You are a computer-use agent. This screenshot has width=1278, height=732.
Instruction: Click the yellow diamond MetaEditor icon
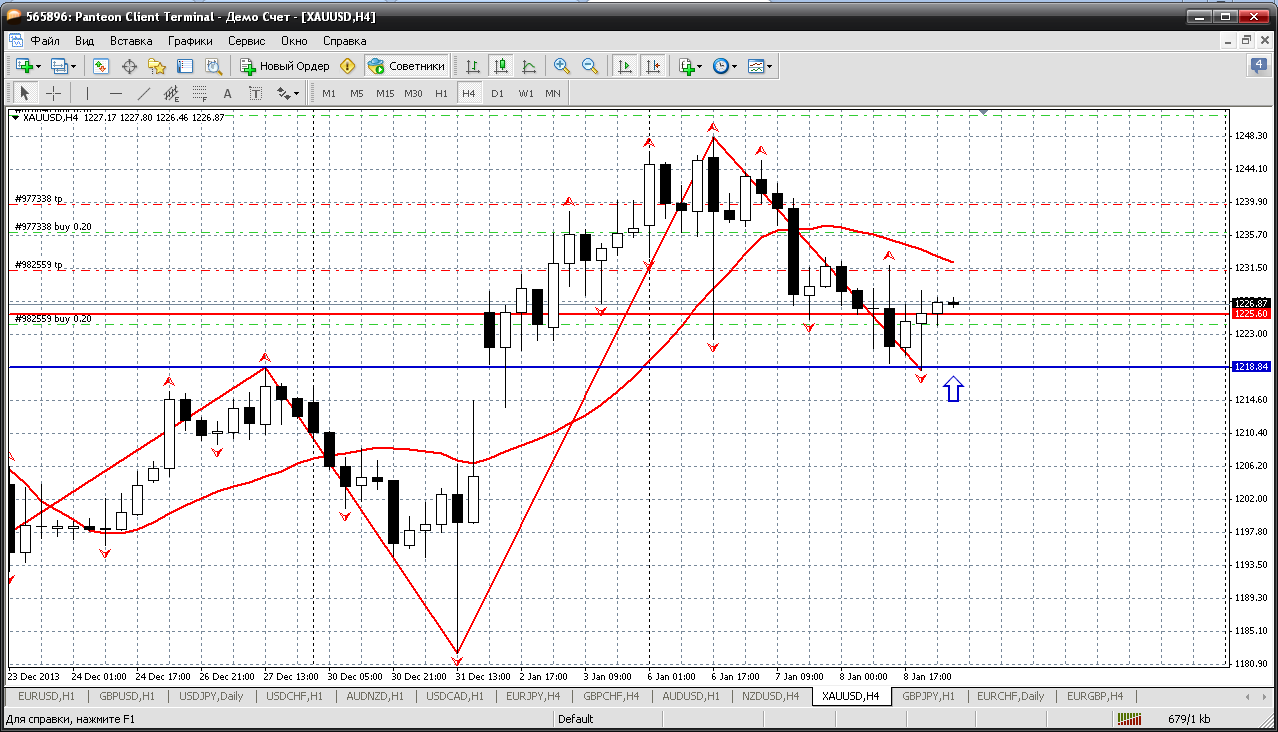(348, 66)
